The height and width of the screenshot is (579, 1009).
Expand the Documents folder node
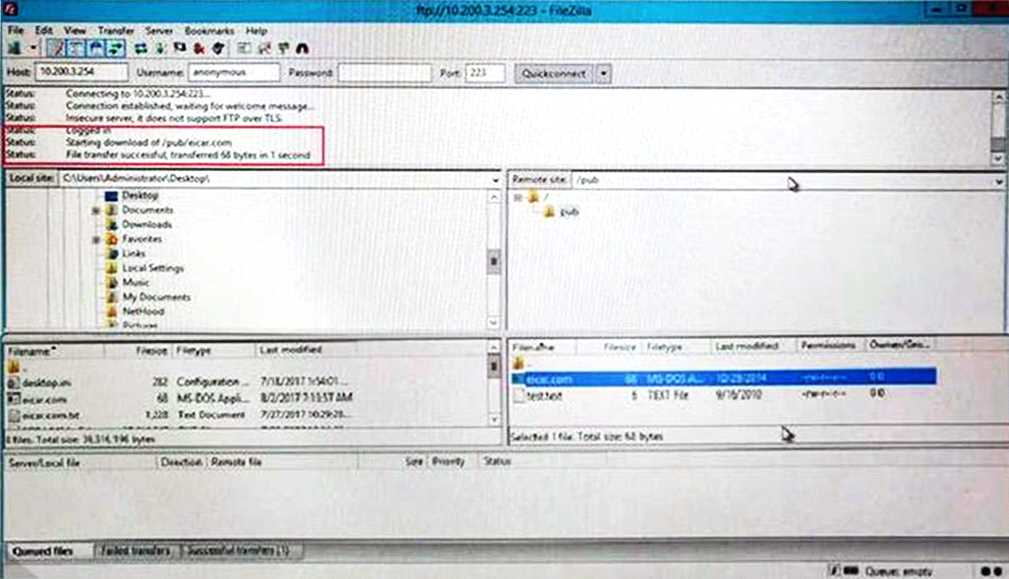[x=96, y=210]
